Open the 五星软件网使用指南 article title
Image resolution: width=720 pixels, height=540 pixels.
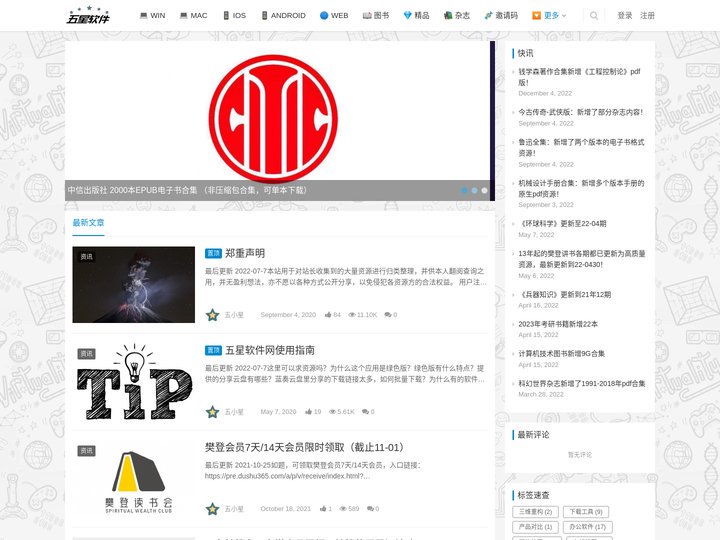point(270,350)
